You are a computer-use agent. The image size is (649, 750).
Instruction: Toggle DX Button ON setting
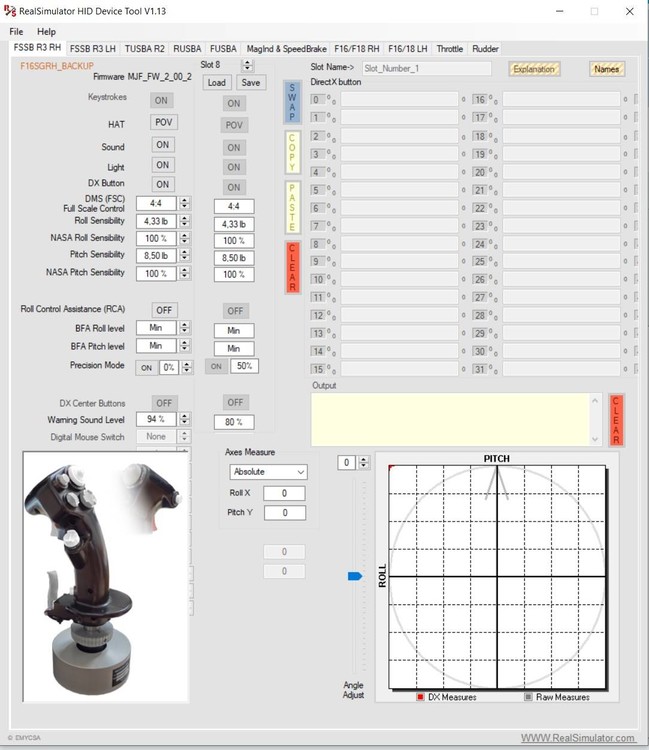tap(163, 184)
